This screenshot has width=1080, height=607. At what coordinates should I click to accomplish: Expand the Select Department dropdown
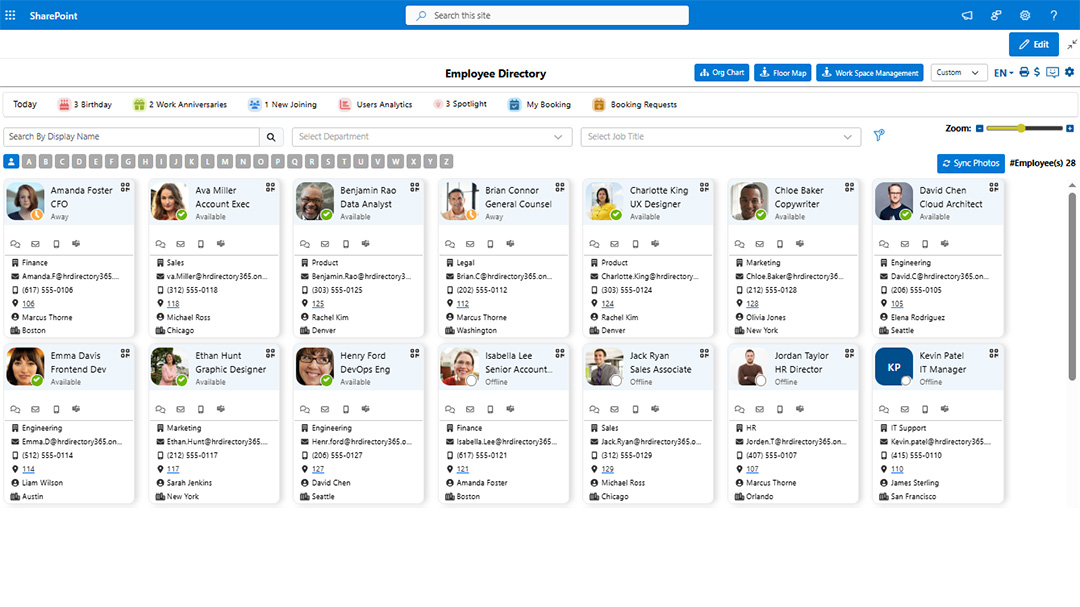coord(431,136)
